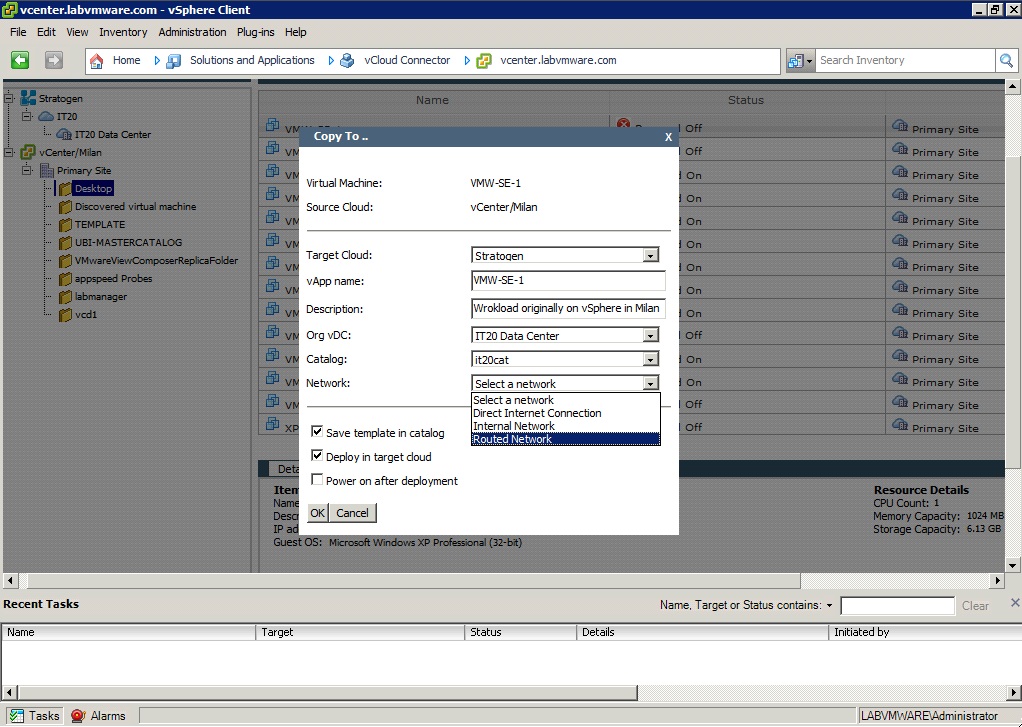Screen dimensions: 1022x727
Task: Click the vcd1 folder icon
Action: 65,315
